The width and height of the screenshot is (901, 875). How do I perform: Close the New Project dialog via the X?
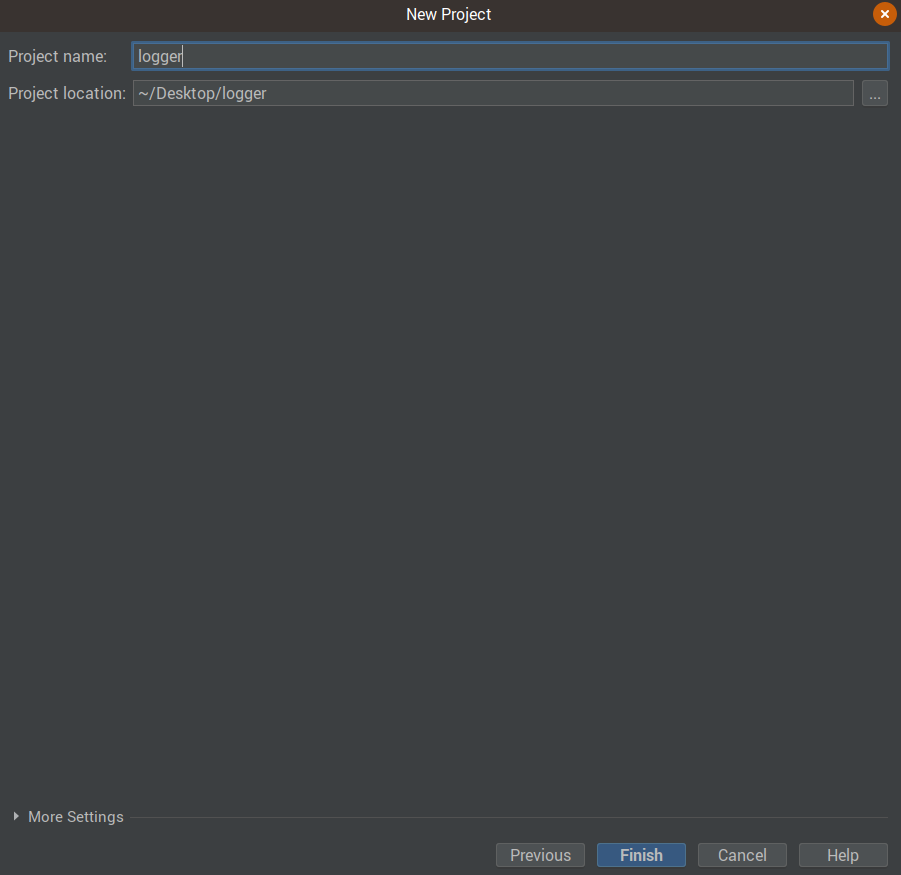(884, 14)
